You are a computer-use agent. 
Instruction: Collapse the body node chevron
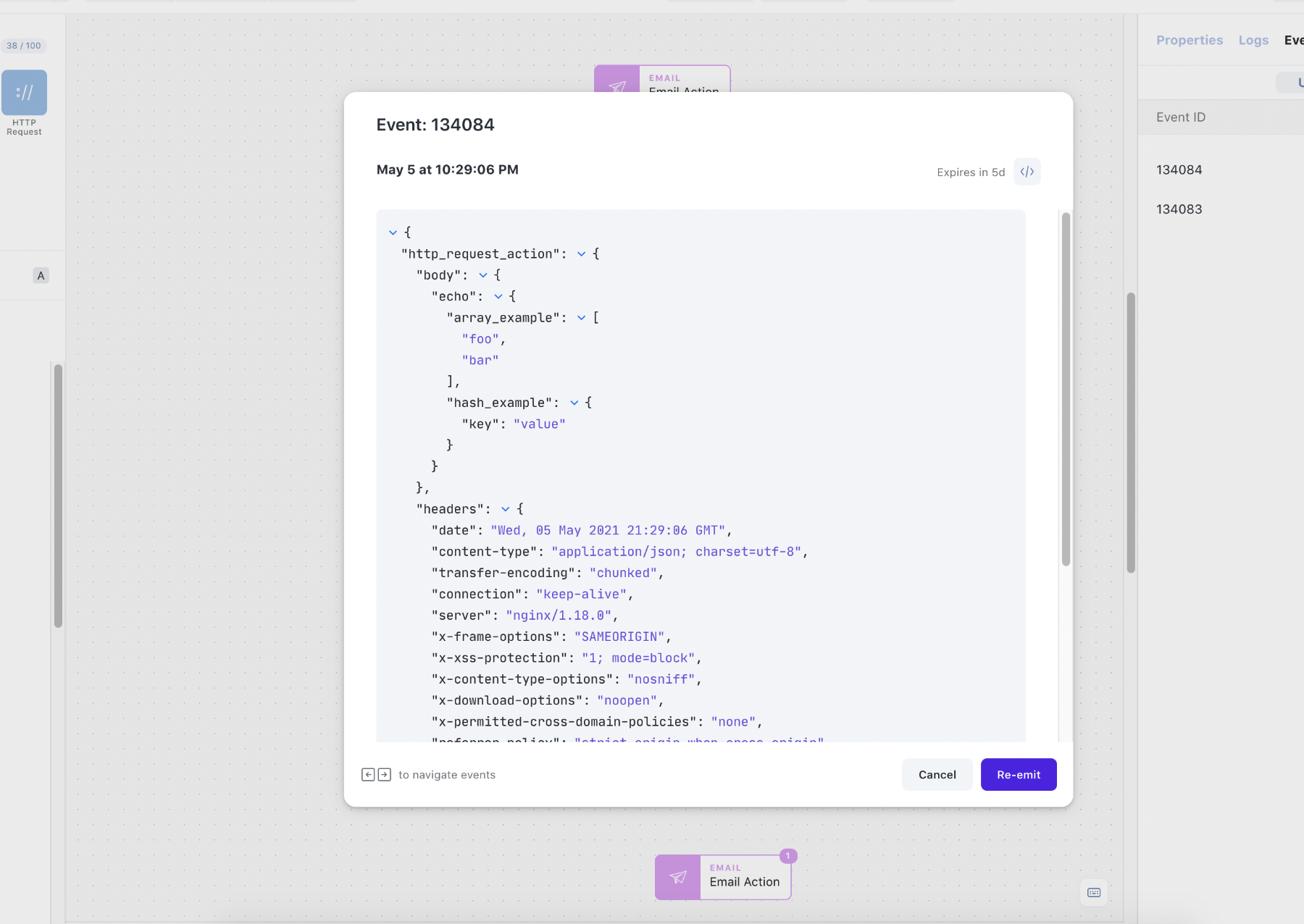click(x=483, y=275)
